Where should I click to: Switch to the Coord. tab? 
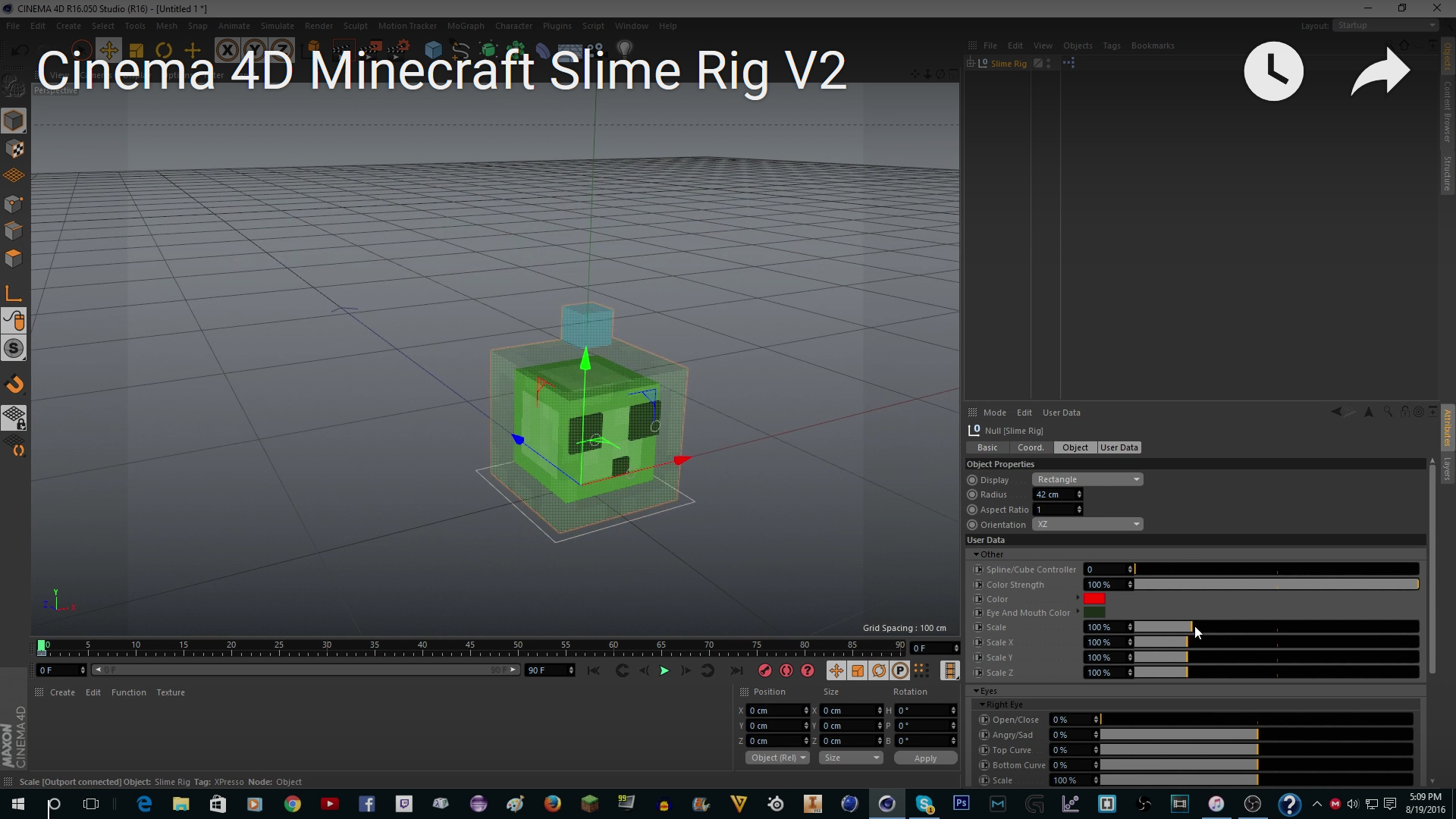point(1031,447)
